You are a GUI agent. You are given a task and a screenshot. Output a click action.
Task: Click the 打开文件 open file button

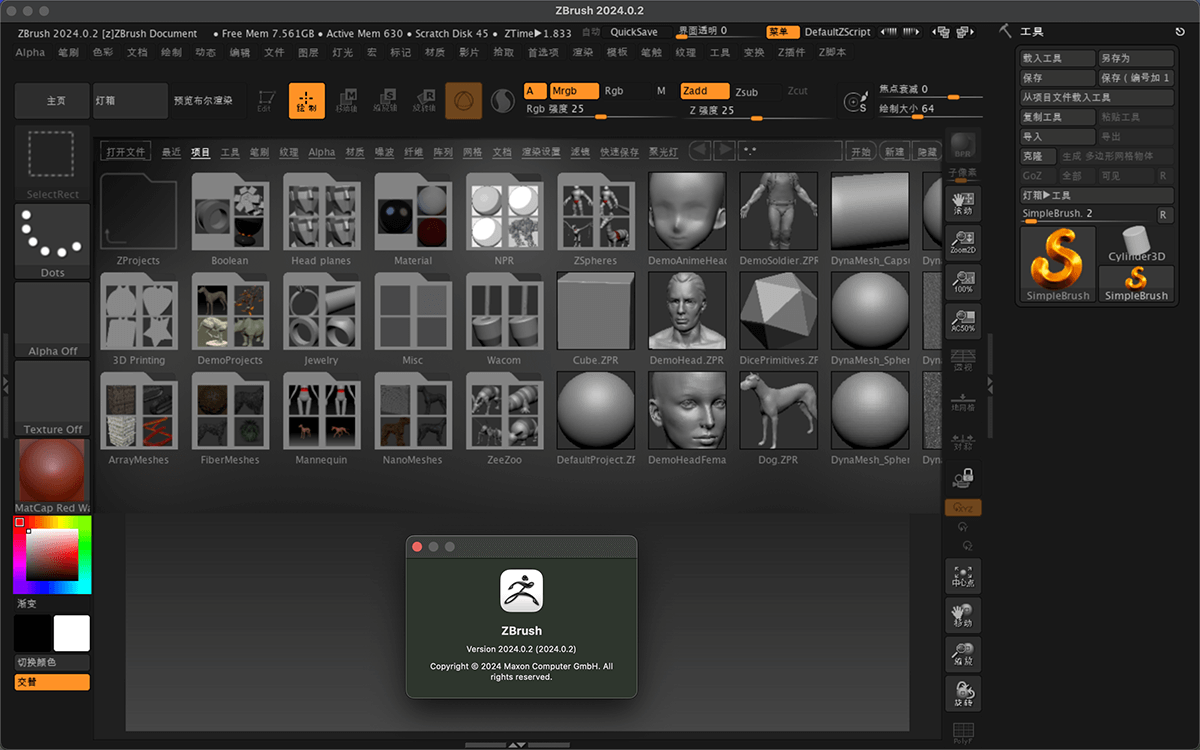point(126,152)
